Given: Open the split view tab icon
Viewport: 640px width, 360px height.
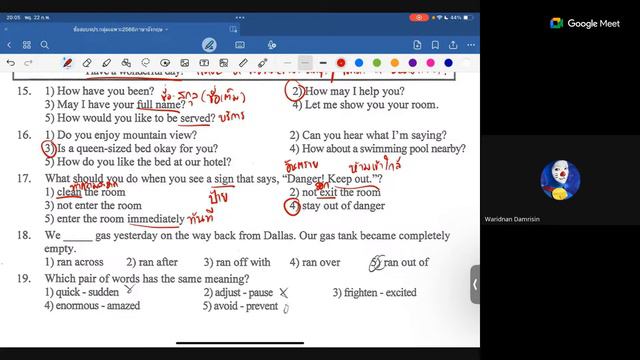Looking at the screenshot, I should [x=233, y=29].
